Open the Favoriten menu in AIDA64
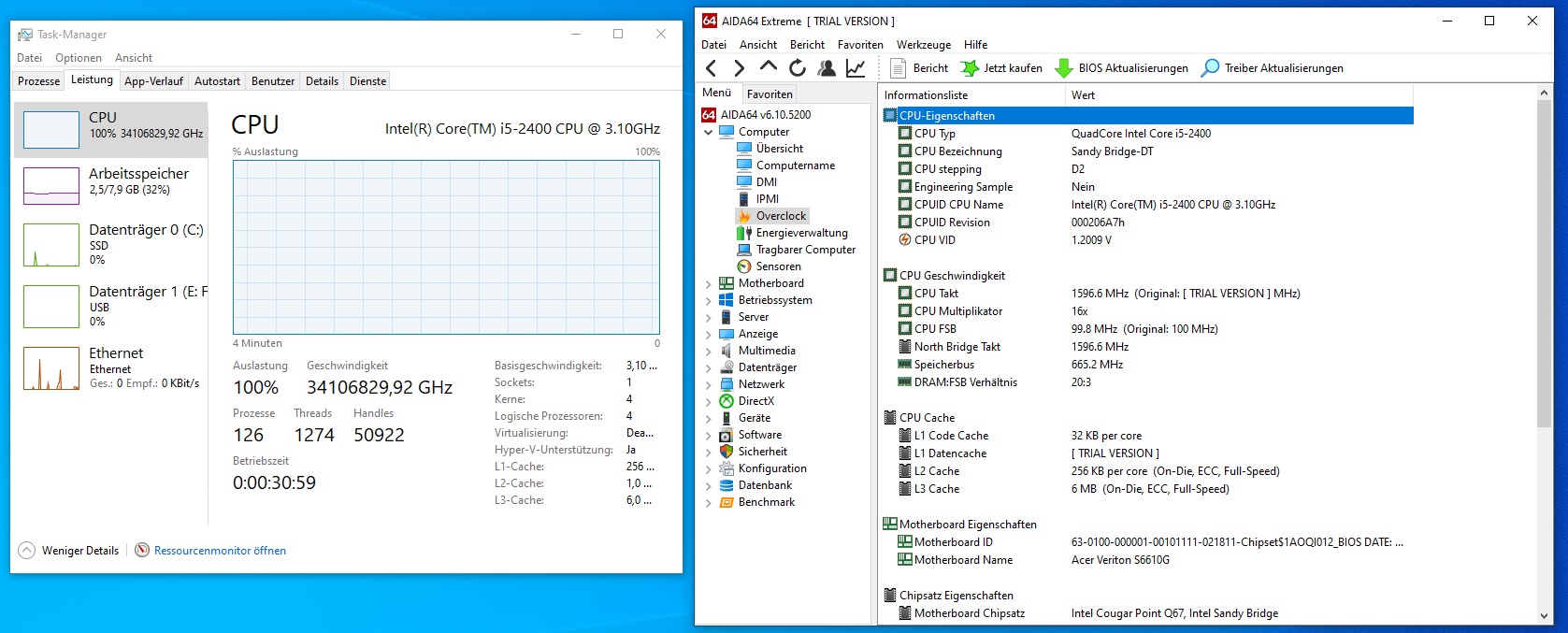The height and width of the screenshot is (633, 1568). pos(860,44)
